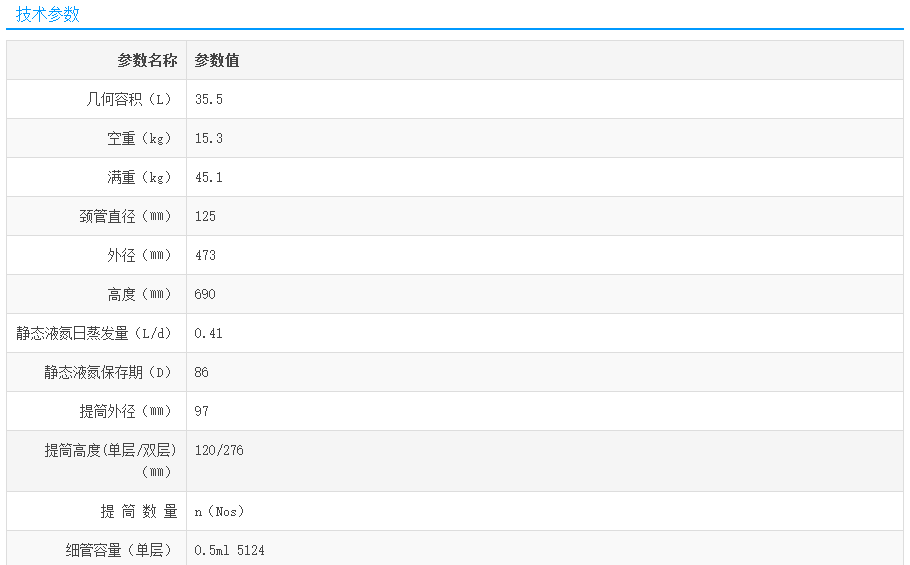Image resolution: width=910 pixels, height=565 pixels.
Task: Click the 35.5 geometric volume value
Action: (x=209, y=99)
